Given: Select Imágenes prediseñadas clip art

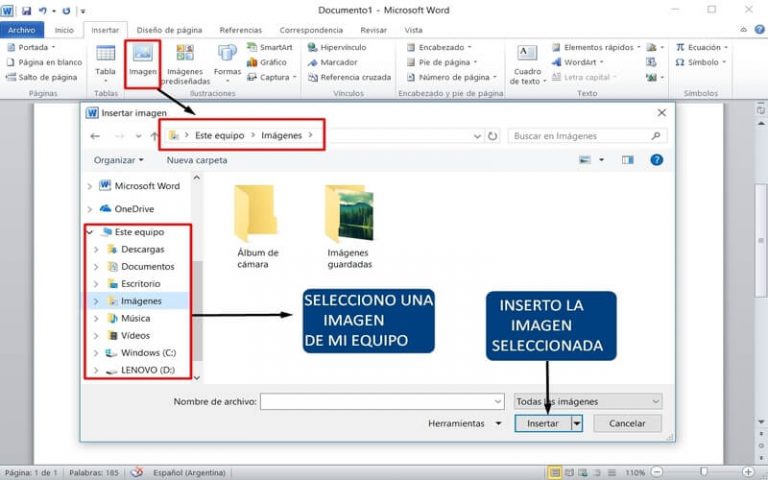Looking at the screenshot, I should pos(185,65).
